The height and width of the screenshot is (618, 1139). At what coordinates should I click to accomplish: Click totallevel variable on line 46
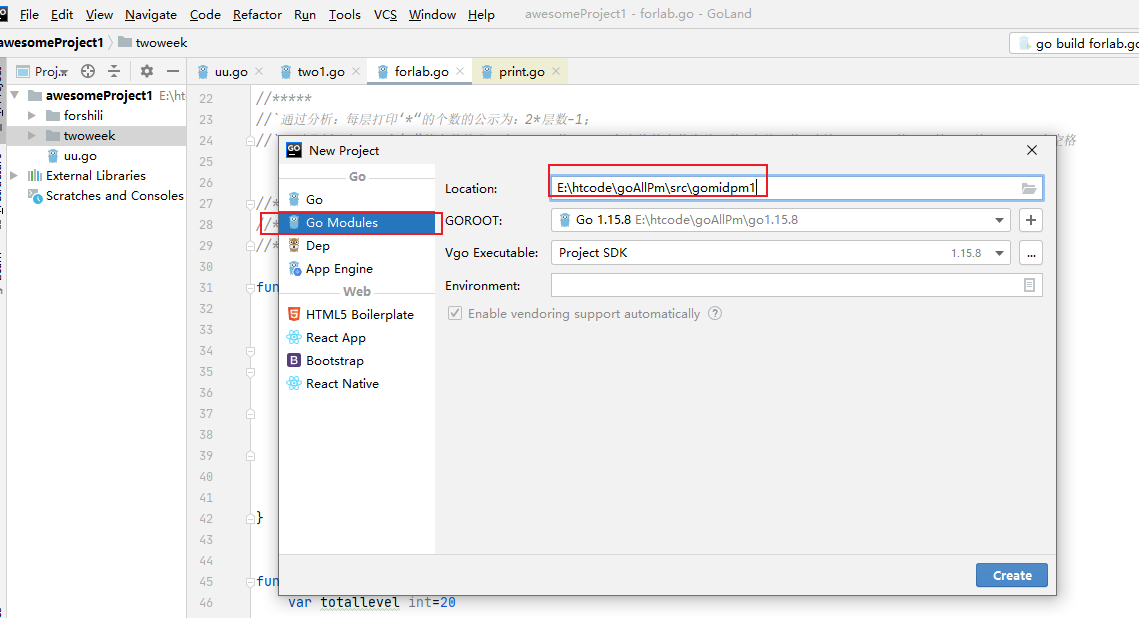click(360, 602)
